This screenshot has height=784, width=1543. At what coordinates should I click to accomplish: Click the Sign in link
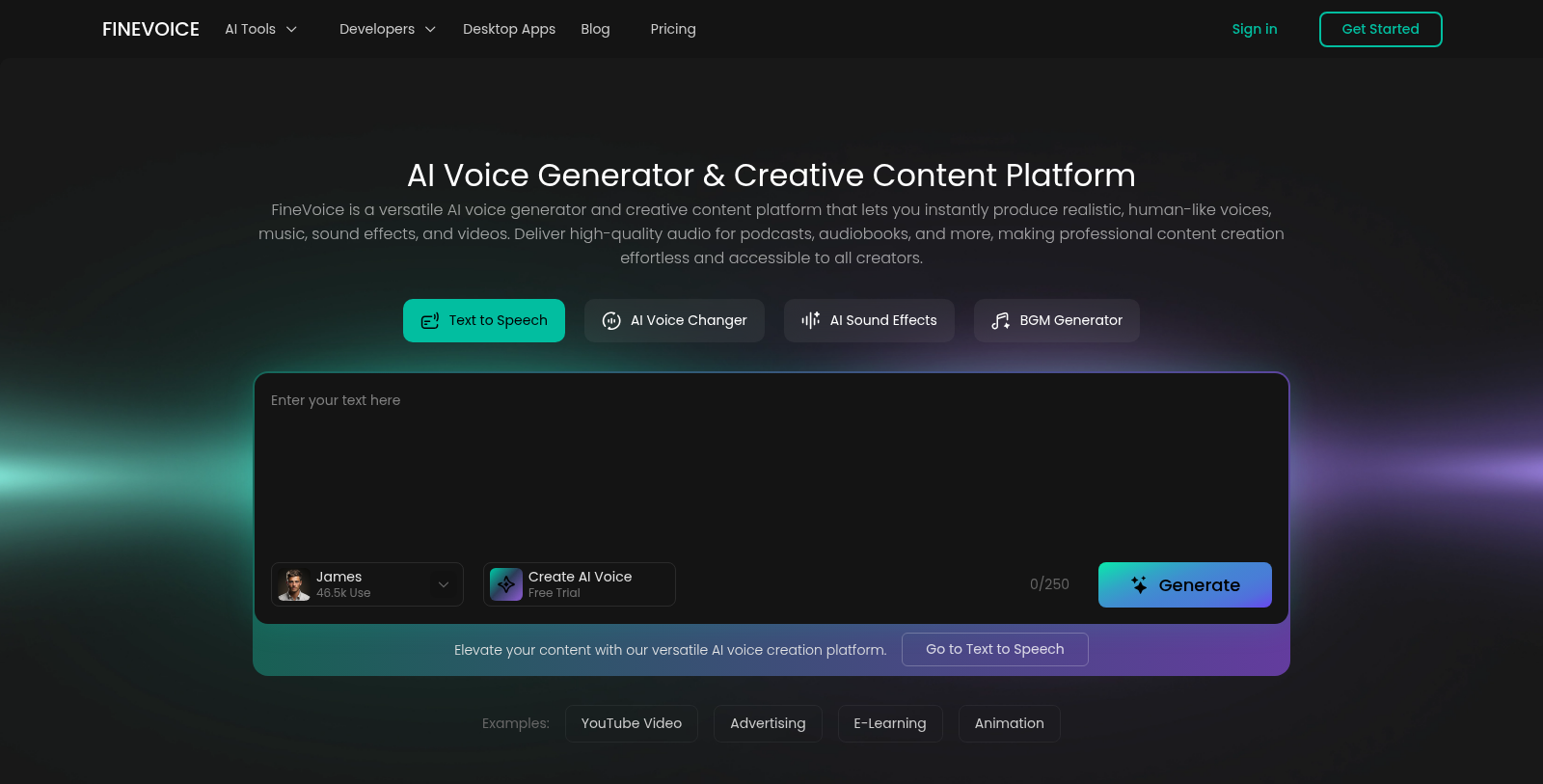pos(1254,30)
